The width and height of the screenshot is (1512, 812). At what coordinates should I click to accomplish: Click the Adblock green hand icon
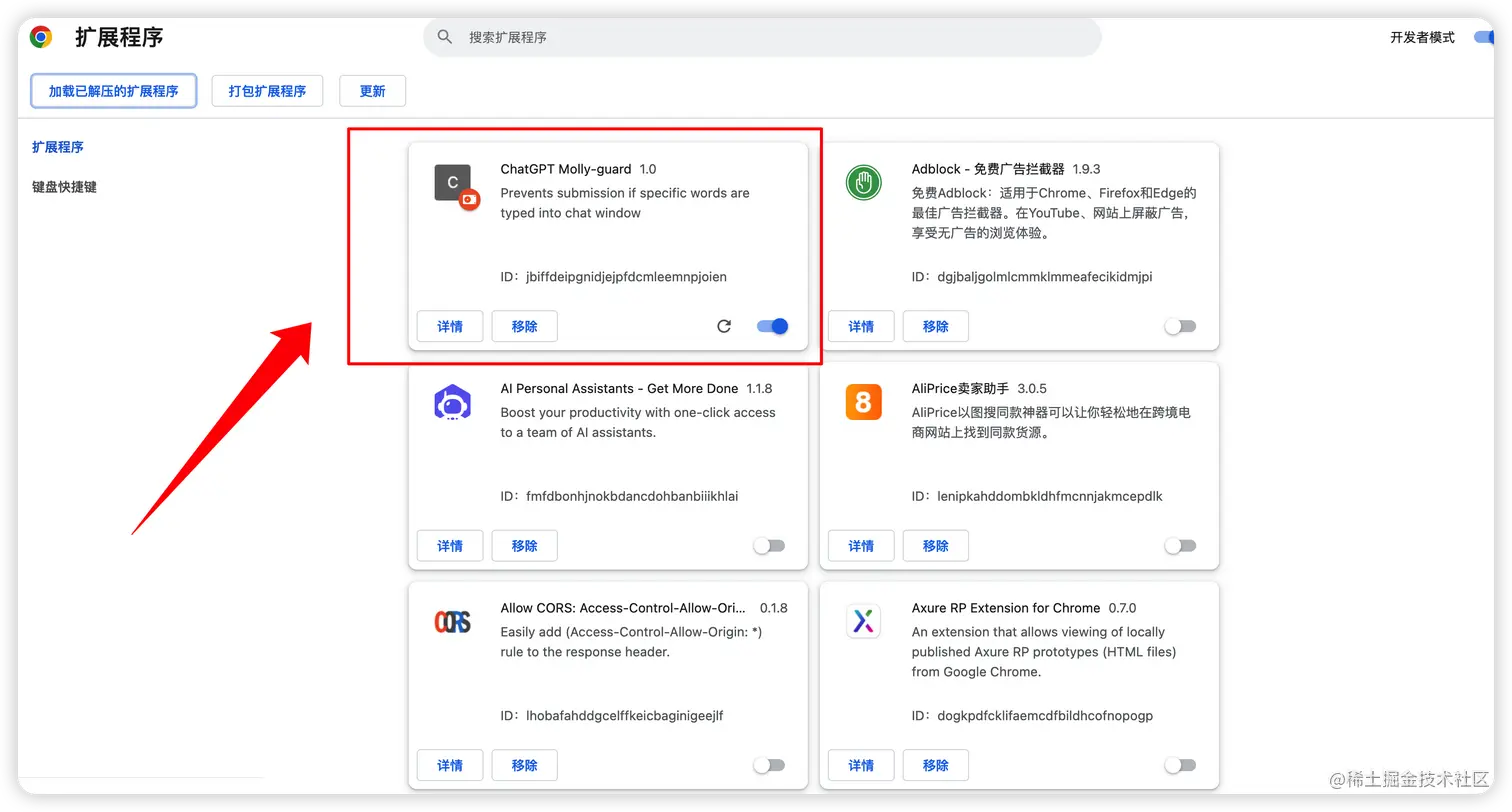point(863,183)
